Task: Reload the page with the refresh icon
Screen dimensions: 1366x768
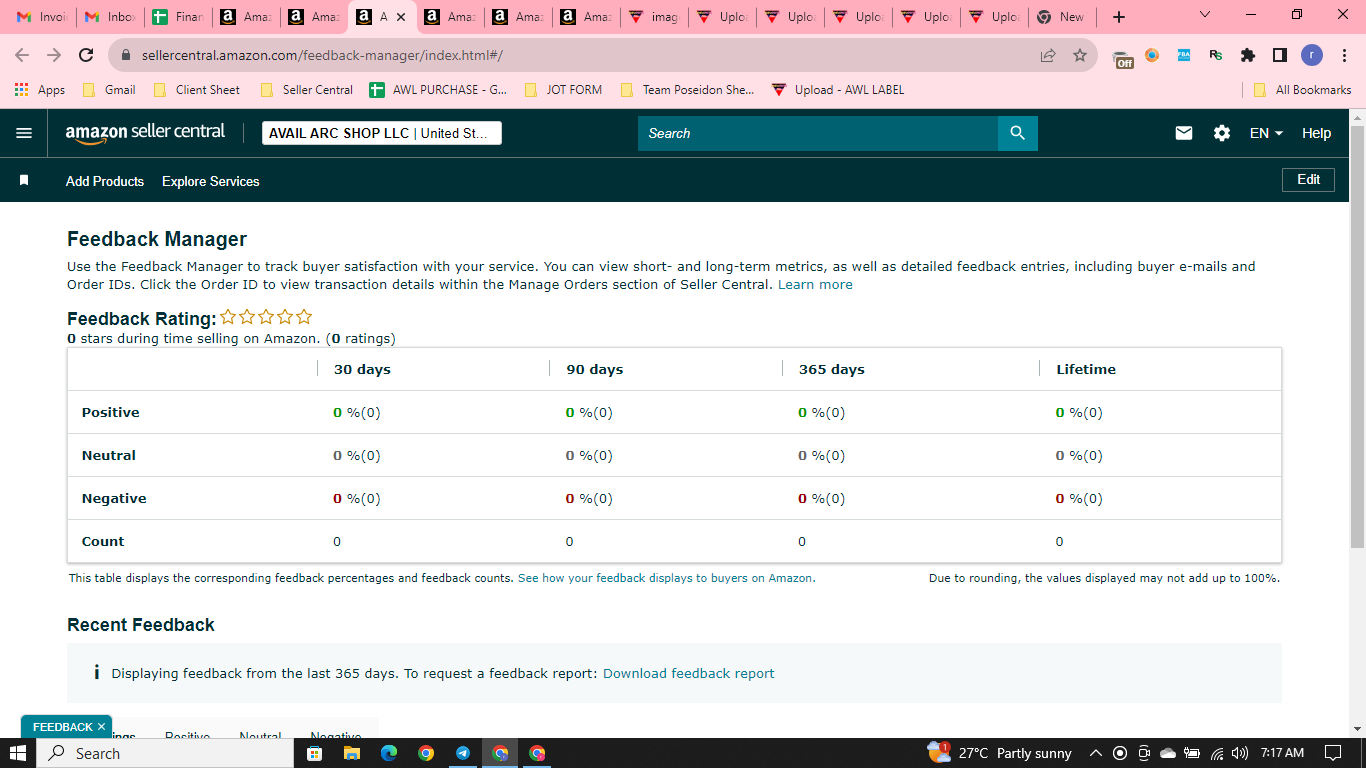Action: [86, 56]
